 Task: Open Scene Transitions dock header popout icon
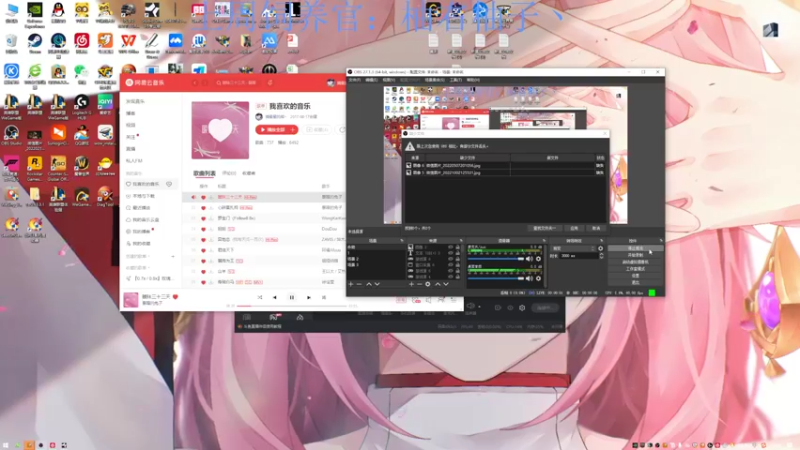(602, 241)
